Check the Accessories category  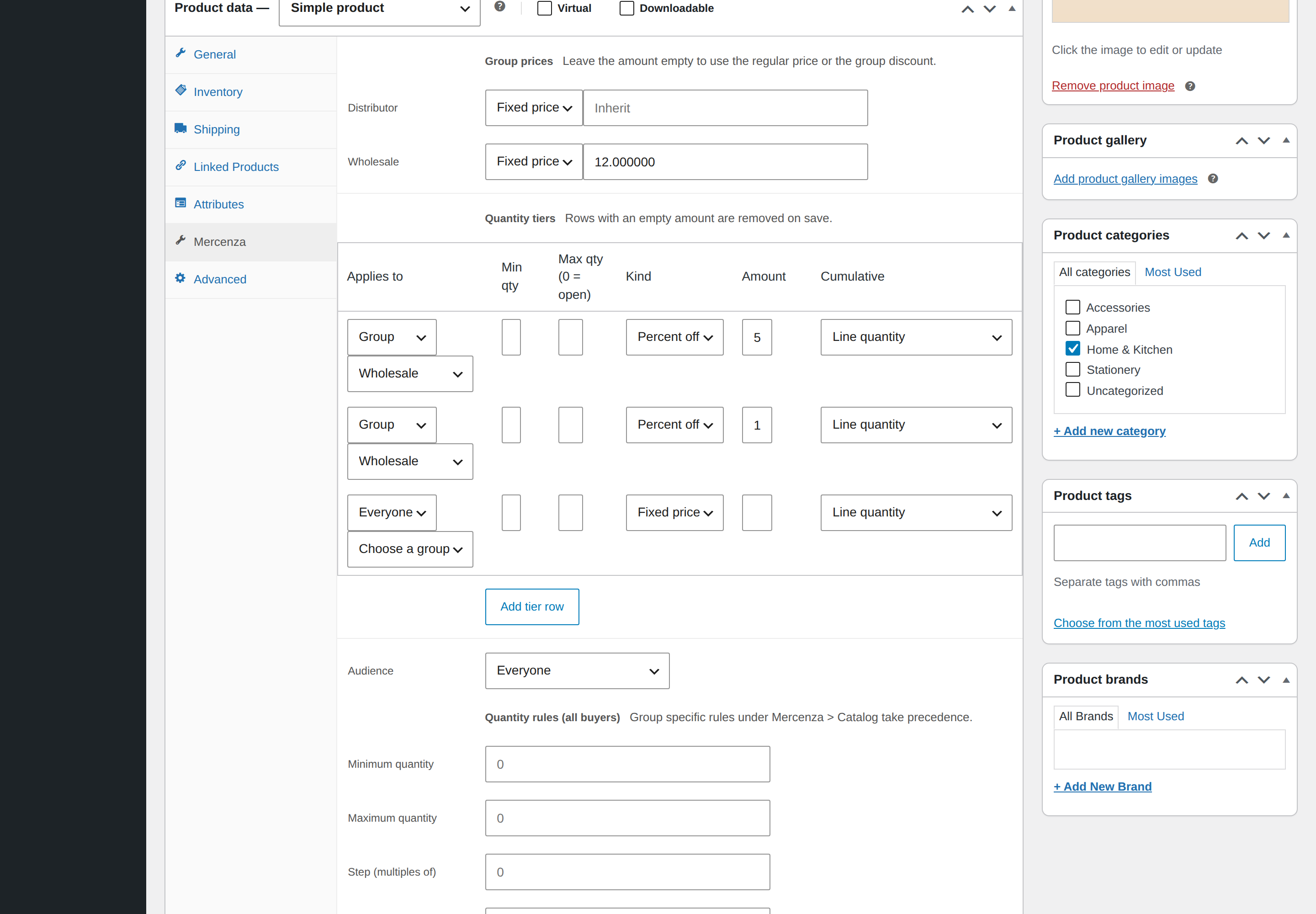tap(1072, 308)
